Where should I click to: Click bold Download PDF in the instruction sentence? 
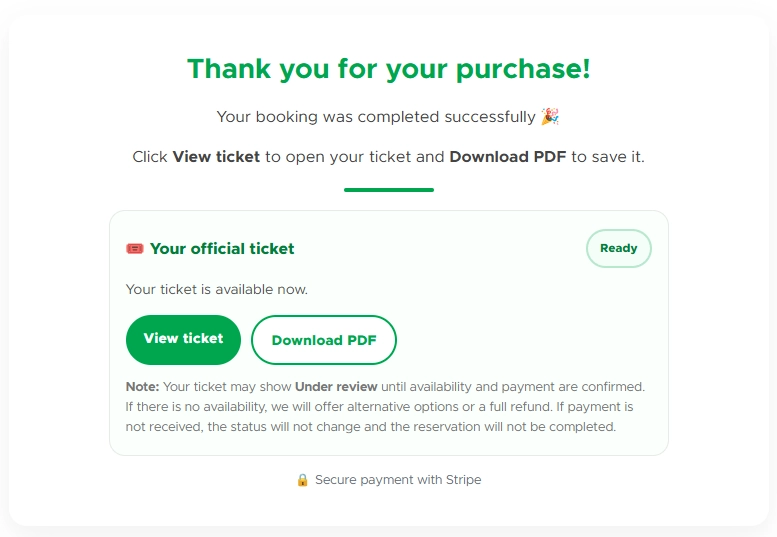pyautogui.click(x=507, y=157)
